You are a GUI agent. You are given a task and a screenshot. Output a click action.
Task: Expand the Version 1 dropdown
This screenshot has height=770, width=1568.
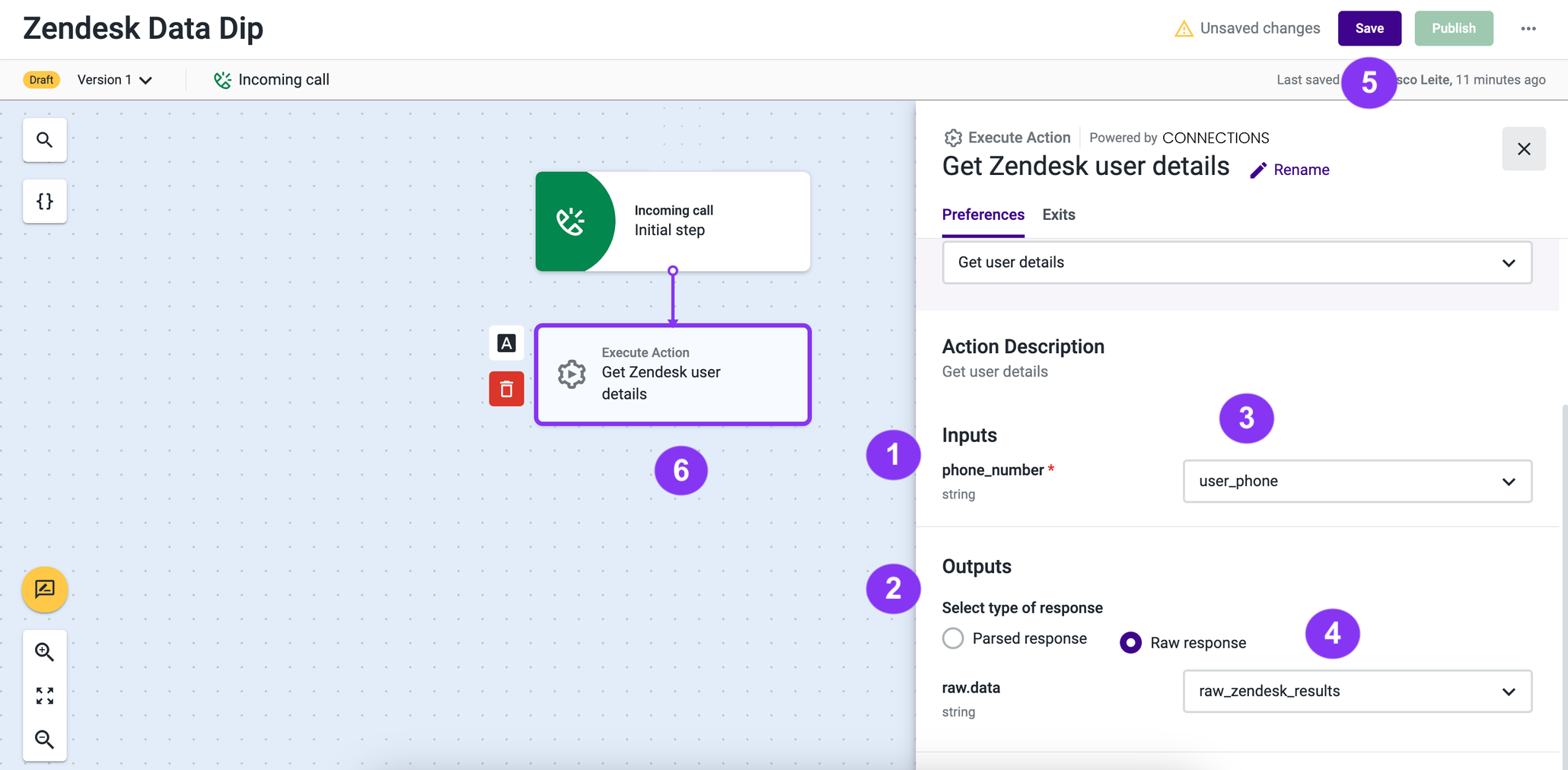click(x=115, y=80)
